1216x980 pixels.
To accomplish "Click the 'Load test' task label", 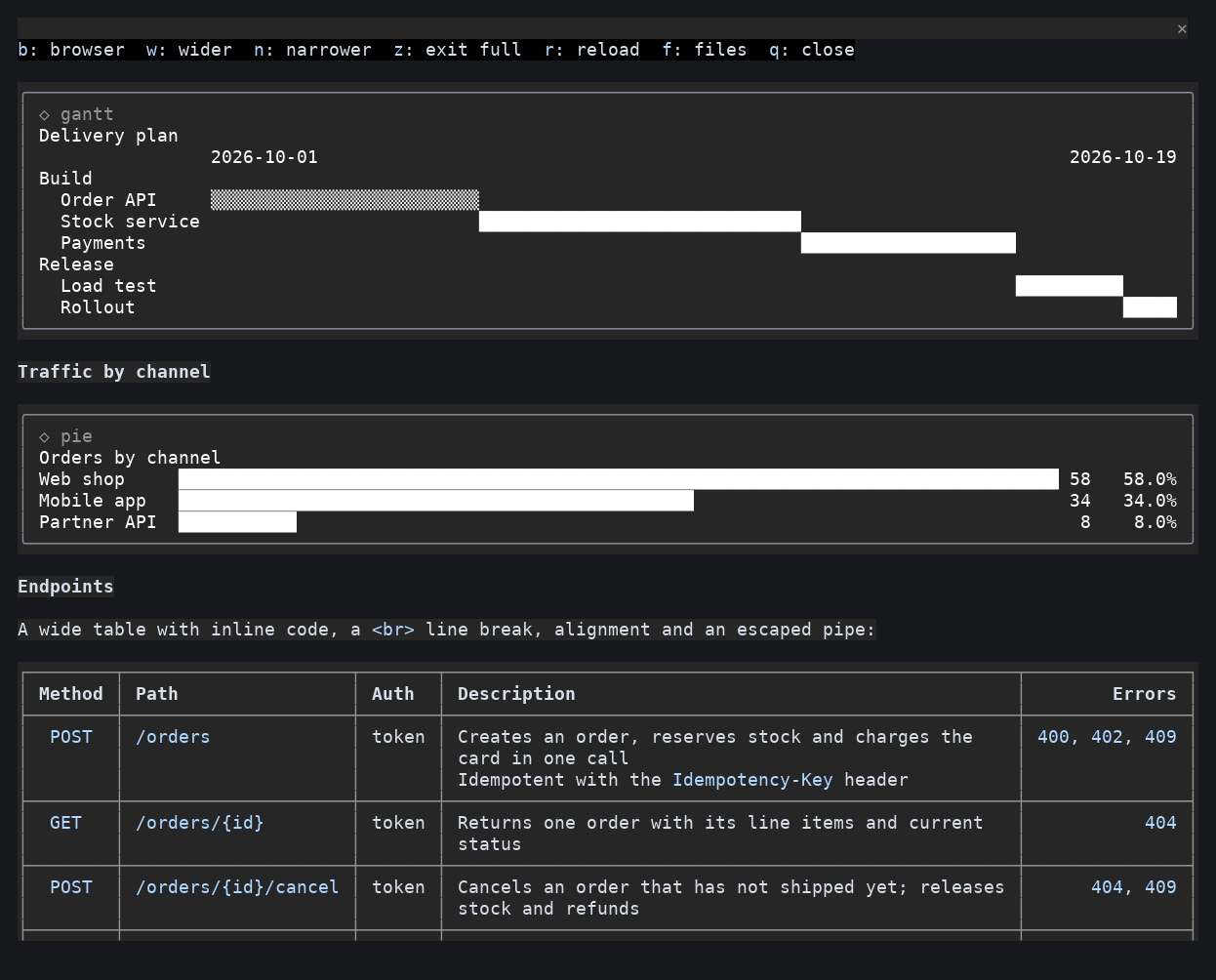I will (x=108, y=286).
